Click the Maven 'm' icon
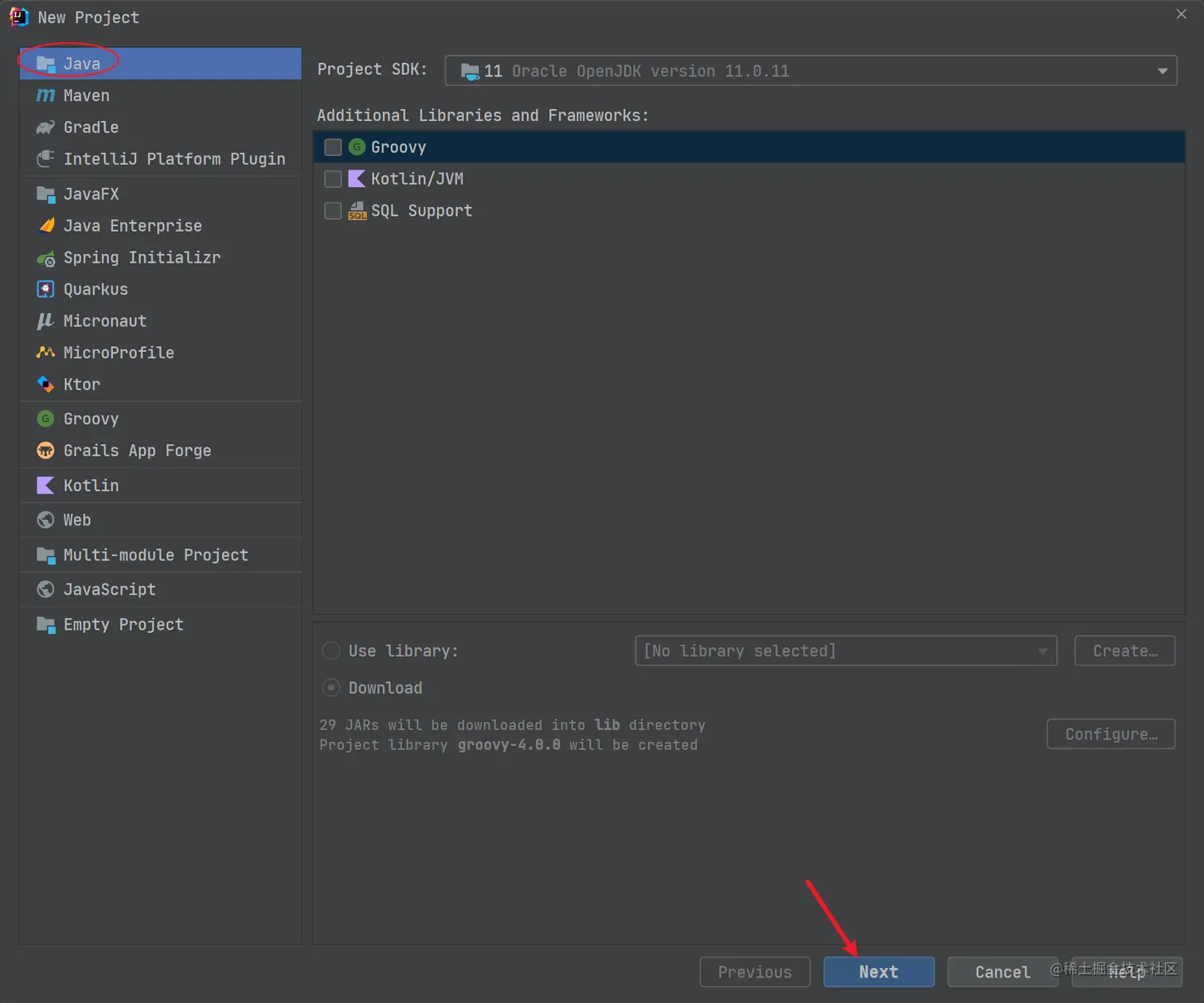 pyautogui.click(x=45, y=96)
